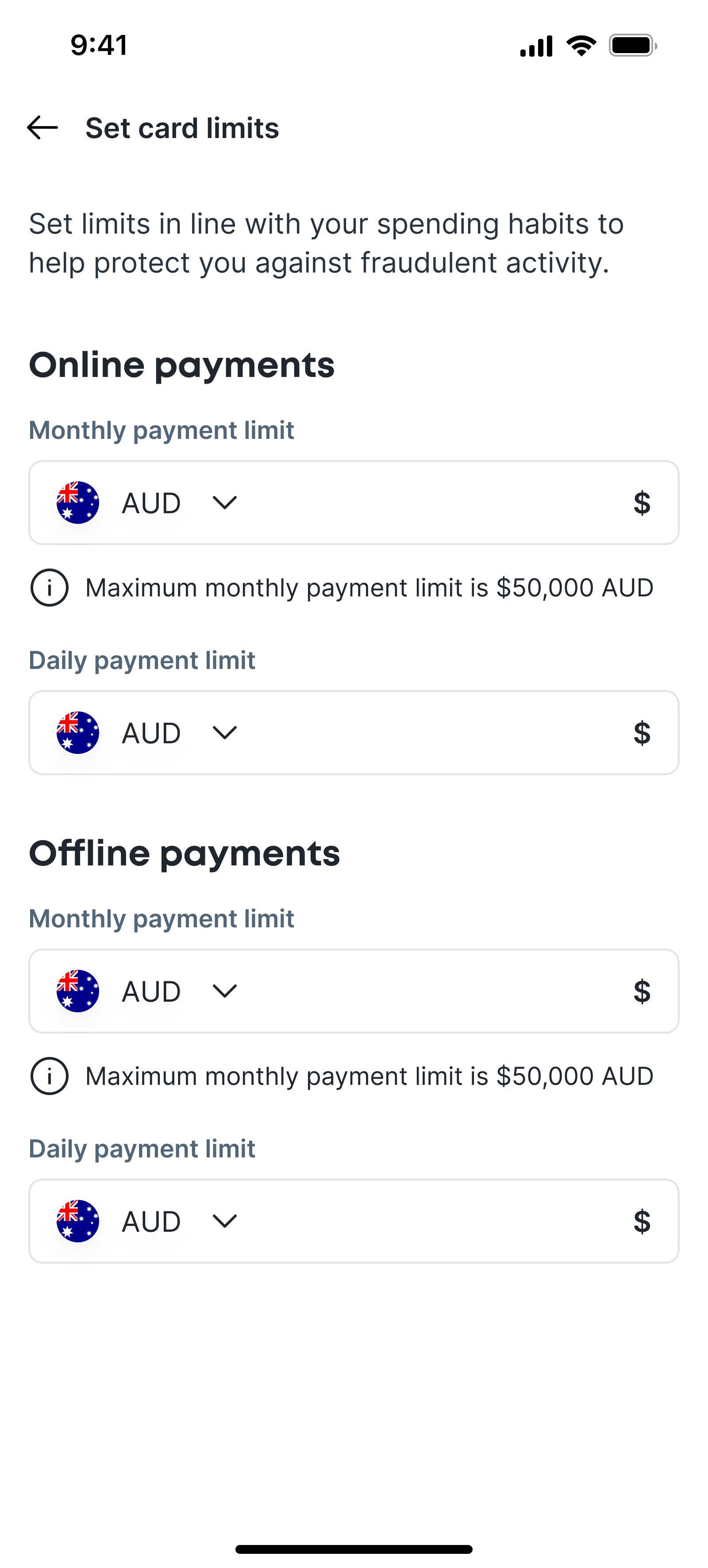Tap the info icon under offline monthly payment limit
This screenshot has height=1568, width=708.
[49, 1075]
